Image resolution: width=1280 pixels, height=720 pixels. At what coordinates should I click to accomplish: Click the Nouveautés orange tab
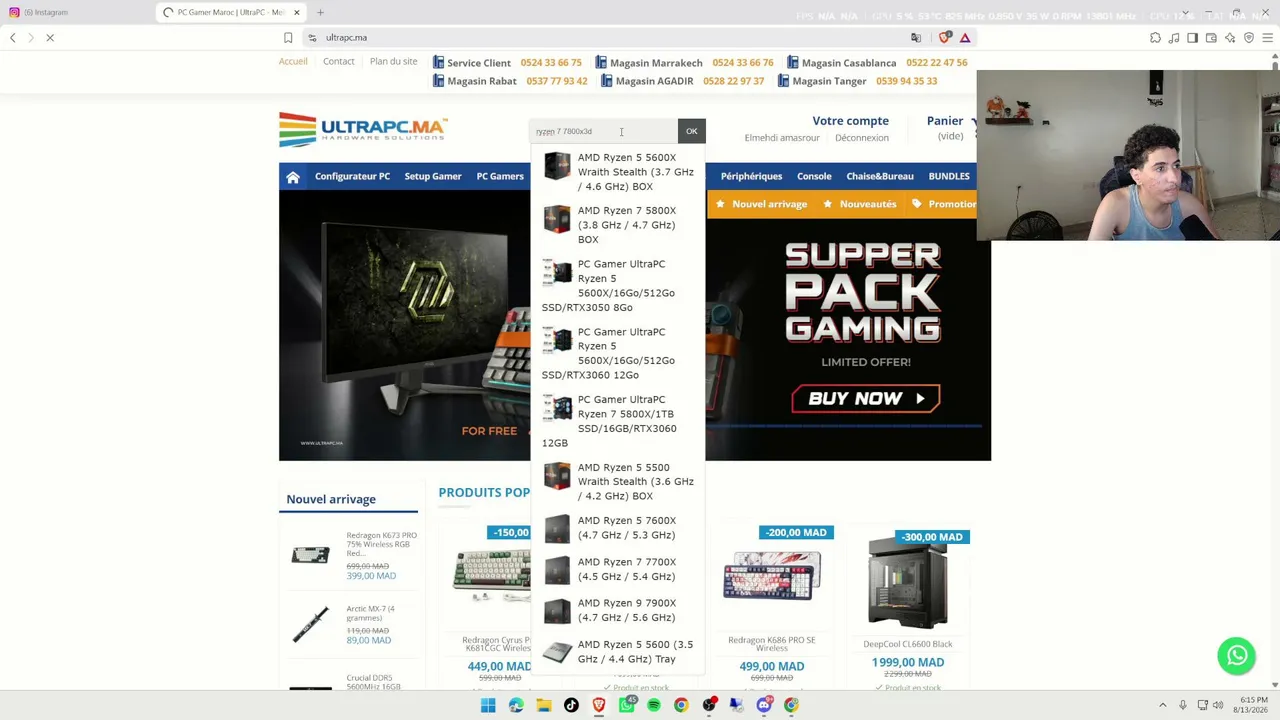tap(859, 204)
